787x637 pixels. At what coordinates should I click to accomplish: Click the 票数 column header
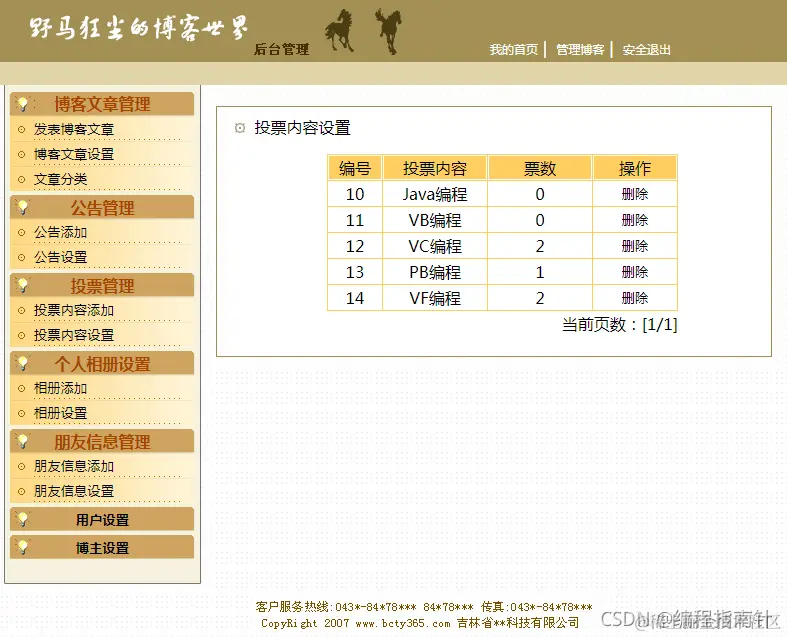(540, 168)
